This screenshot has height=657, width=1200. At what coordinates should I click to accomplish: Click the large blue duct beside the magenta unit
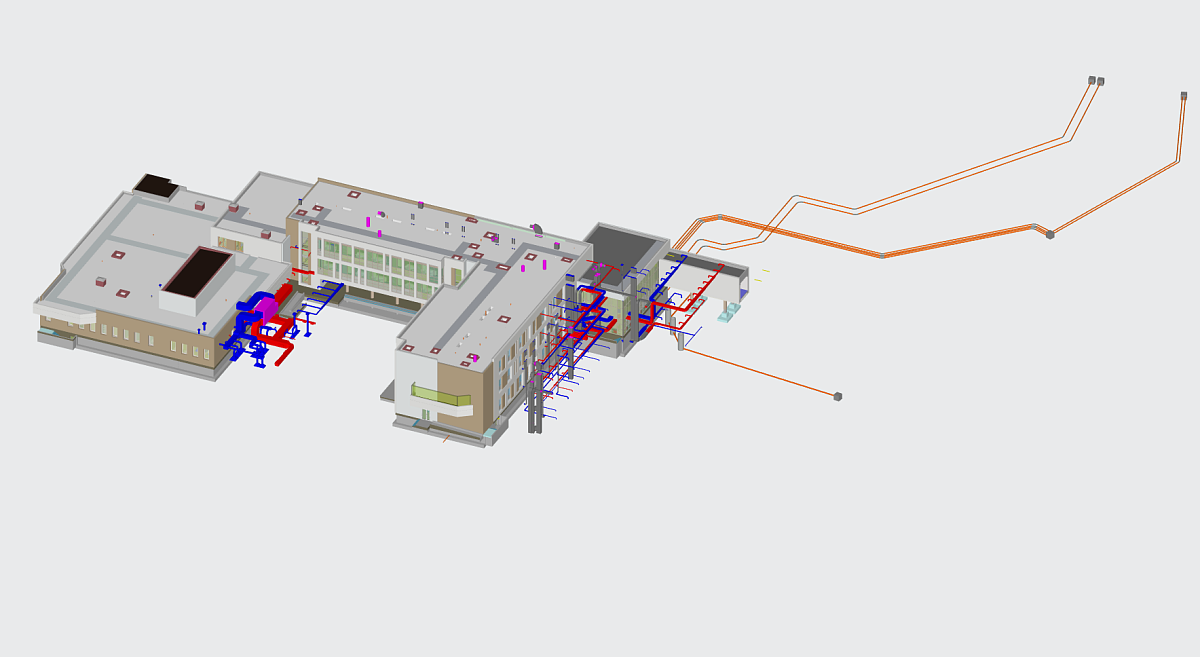coord(246,308)
